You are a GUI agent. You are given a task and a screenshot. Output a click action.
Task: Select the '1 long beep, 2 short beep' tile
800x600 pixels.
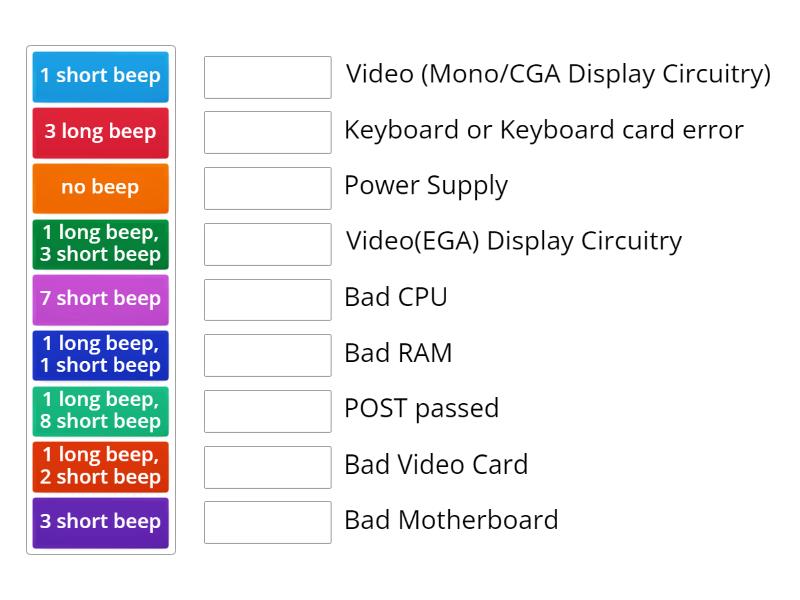point(99,466)
